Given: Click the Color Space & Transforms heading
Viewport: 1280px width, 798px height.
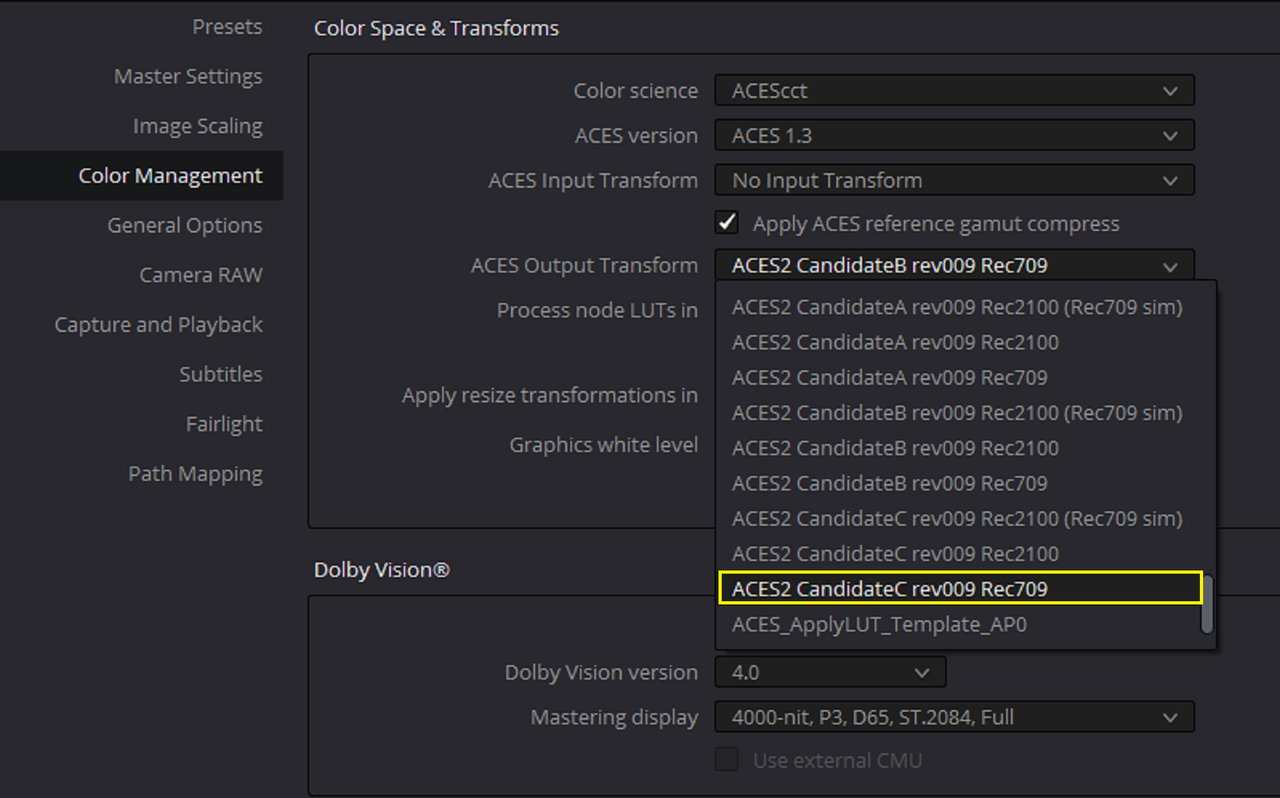Looking at the screenshot, I should pyautogui.click(x=436, y=29).
